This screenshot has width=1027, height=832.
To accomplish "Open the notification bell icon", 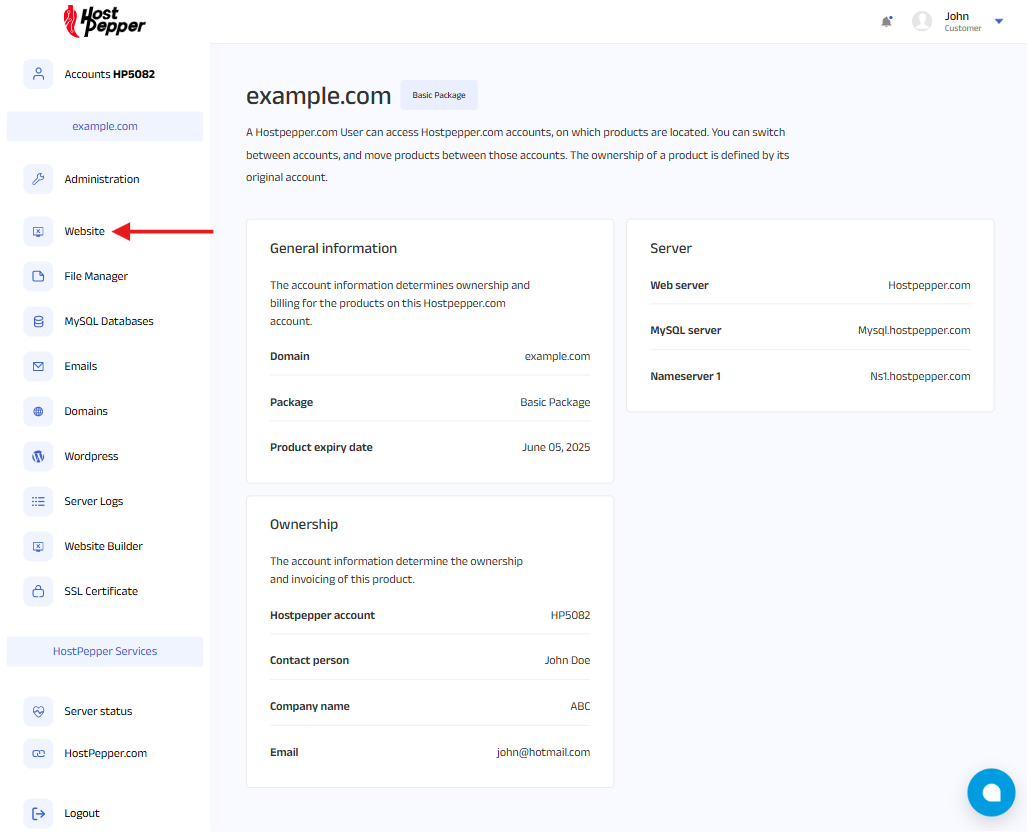I will click(886, 21).
